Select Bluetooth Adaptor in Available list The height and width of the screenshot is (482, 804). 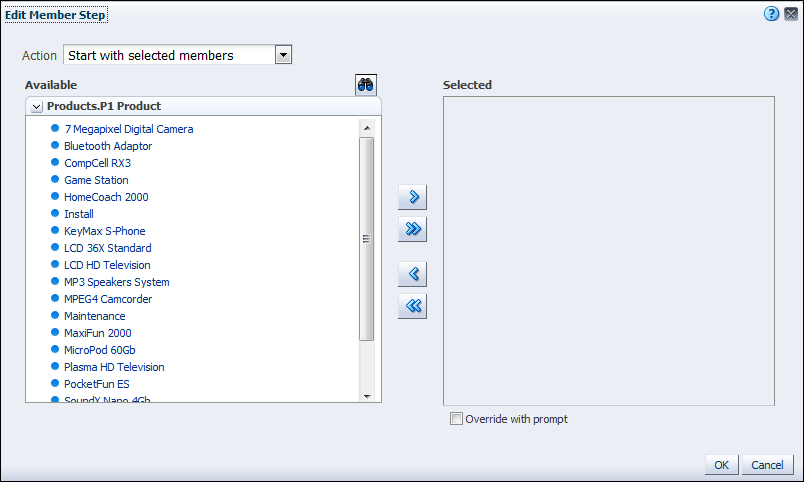click(108, 146)
